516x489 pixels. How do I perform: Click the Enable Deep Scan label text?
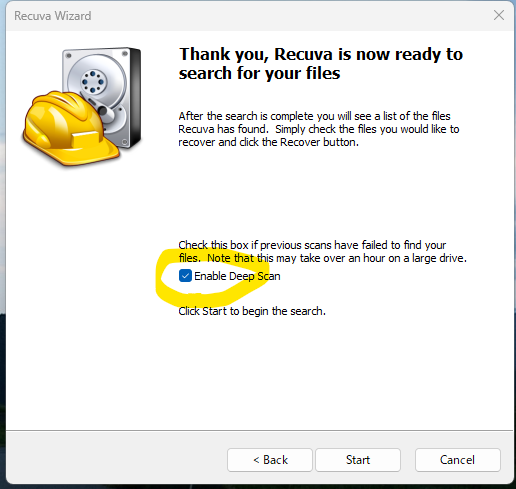(237, 276)
